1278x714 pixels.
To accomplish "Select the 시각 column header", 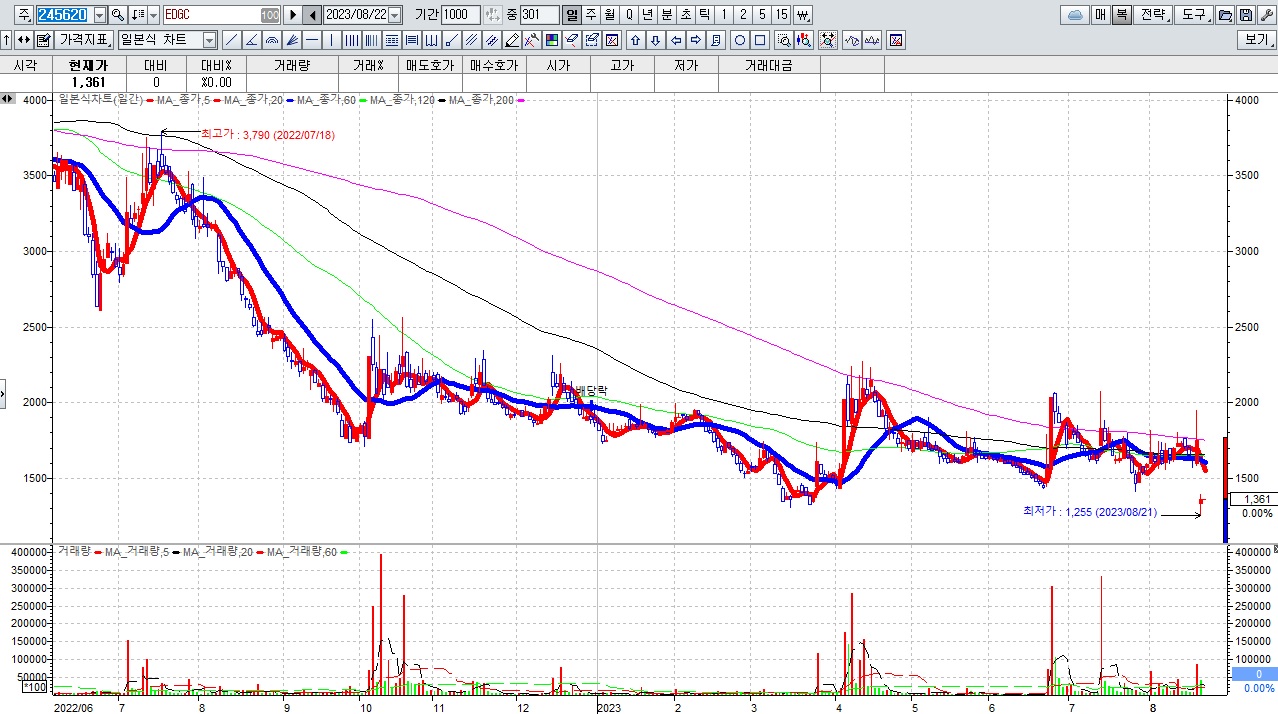I will (x=25, y=65).
